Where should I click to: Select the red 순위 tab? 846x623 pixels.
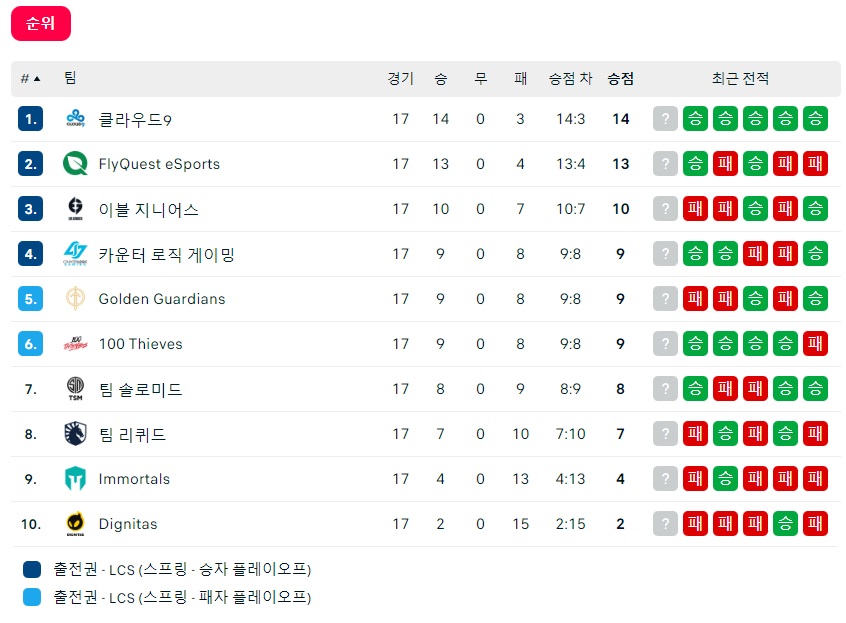[41, 23]
